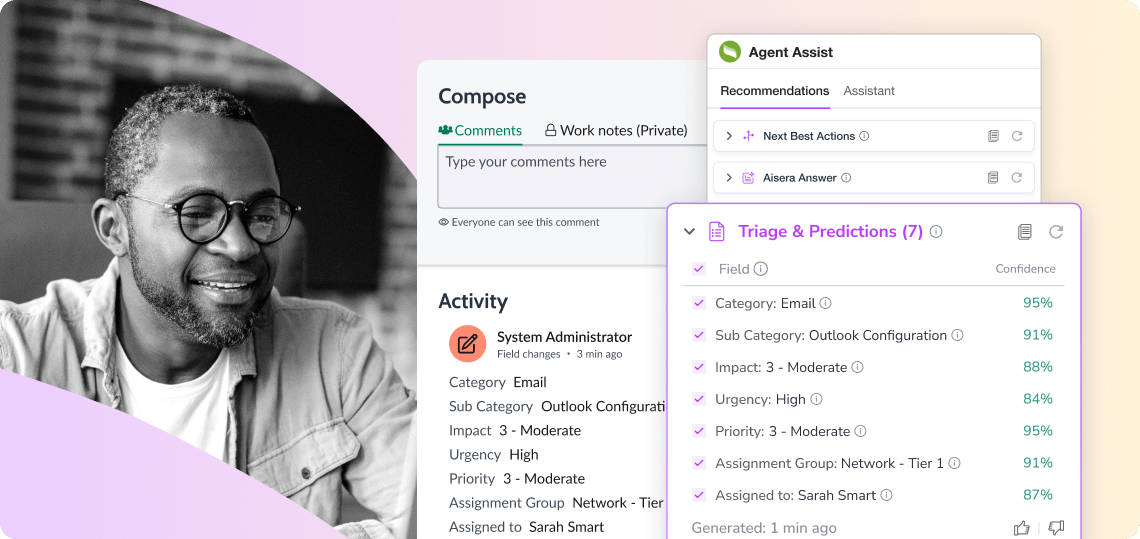Uncheck Assigned to: Sarah Smart checkbox
This screenshot has width=1140, height=539.
[x=699, y=495]
